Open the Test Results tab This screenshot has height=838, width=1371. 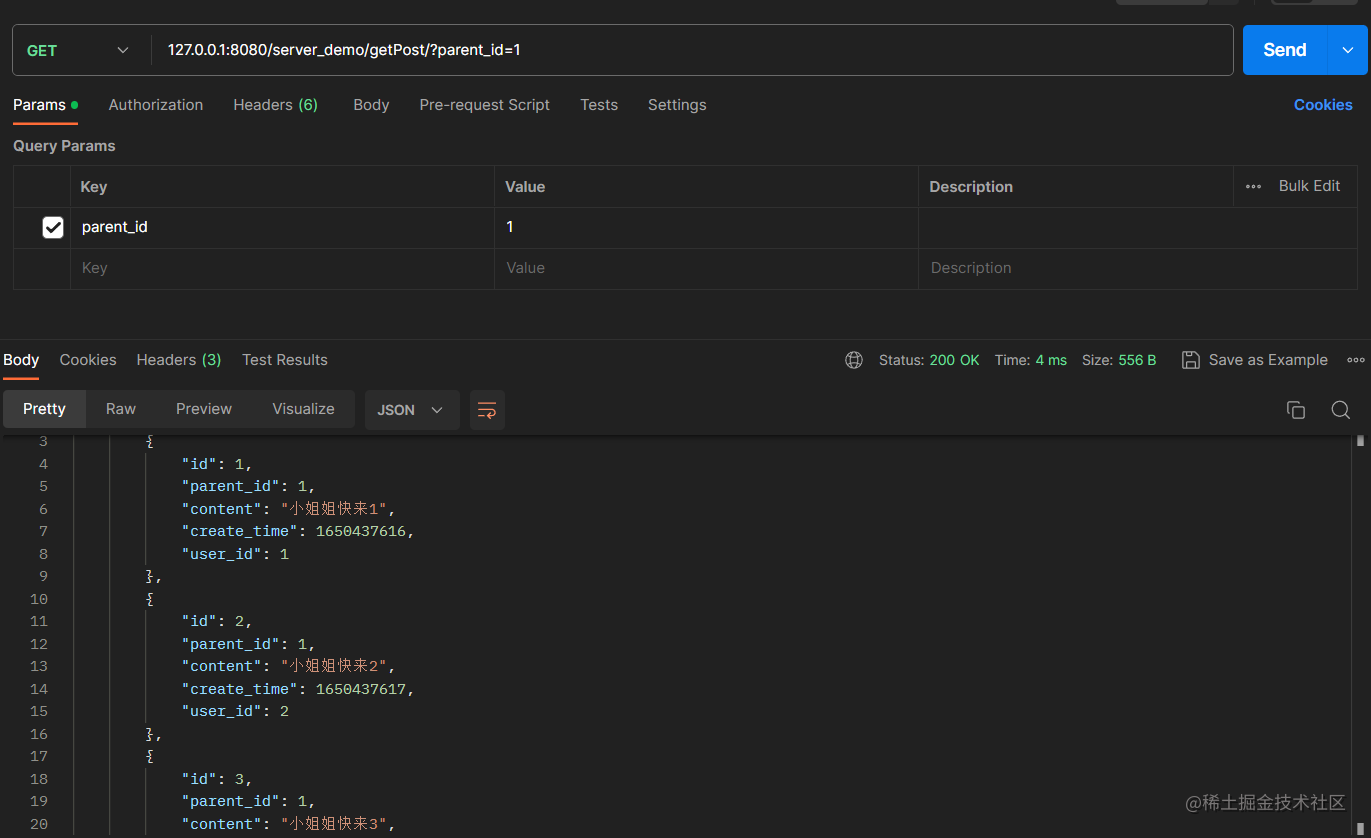pyautogui.click(x=285, y=360)
